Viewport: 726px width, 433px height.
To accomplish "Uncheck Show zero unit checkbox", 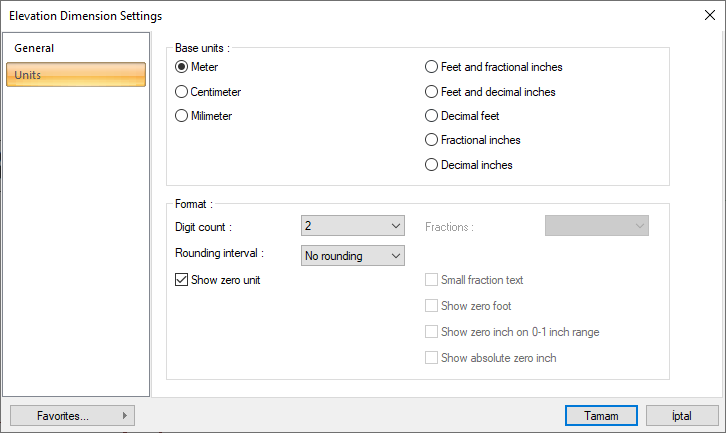I will pyautogui.click(x=182, y=281).
